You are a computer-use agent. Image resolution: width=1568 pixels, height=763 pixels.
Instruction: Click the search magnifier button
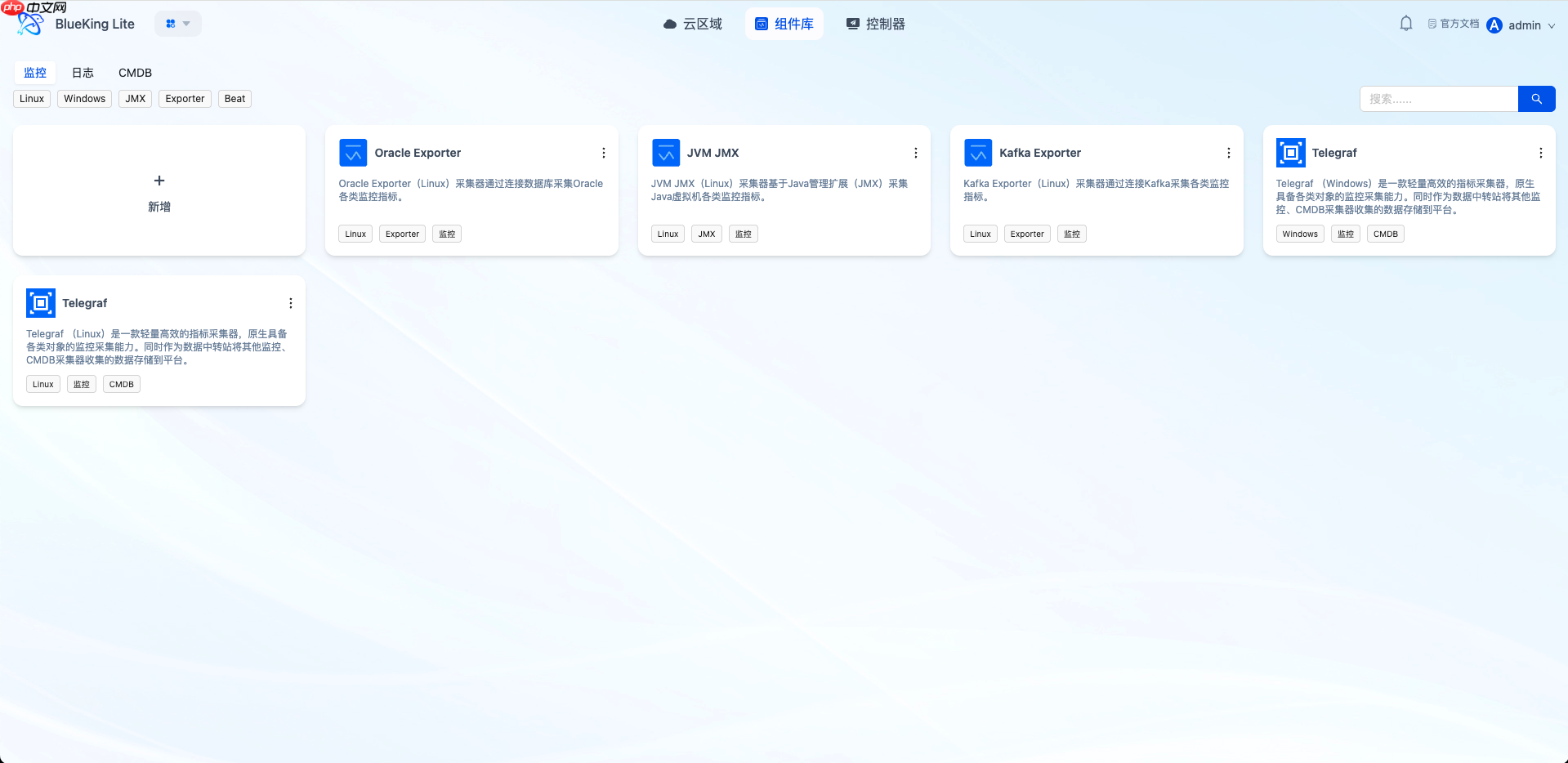pos(1536,98)
